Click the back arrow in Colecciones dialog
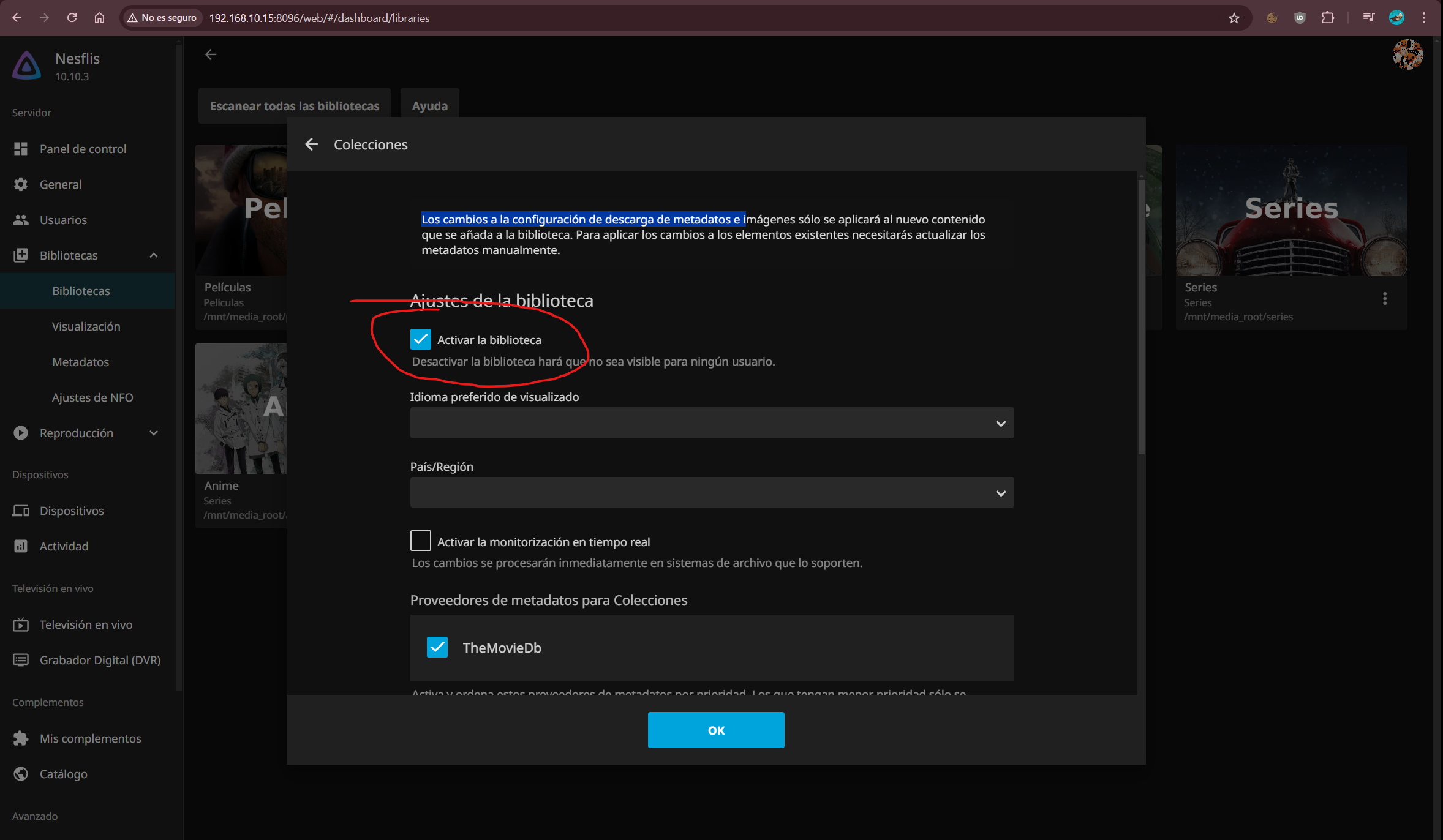The height and width of the screenshot is (840, 1443). coord(312,144)
